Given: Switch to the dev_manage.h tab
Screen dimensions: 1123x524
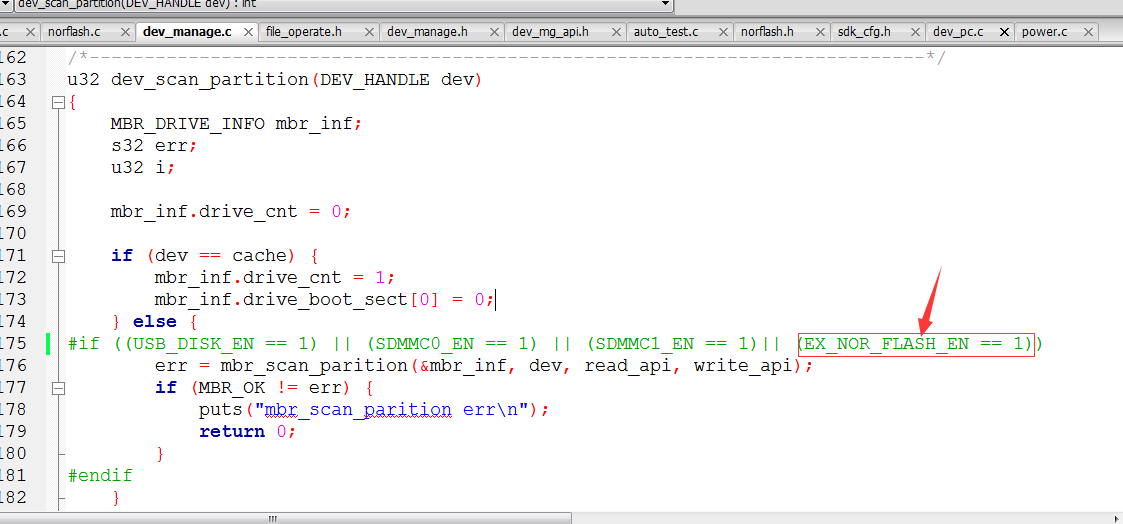Looking at the screenshot, I should pyautogui.click(x=428, y=32).
